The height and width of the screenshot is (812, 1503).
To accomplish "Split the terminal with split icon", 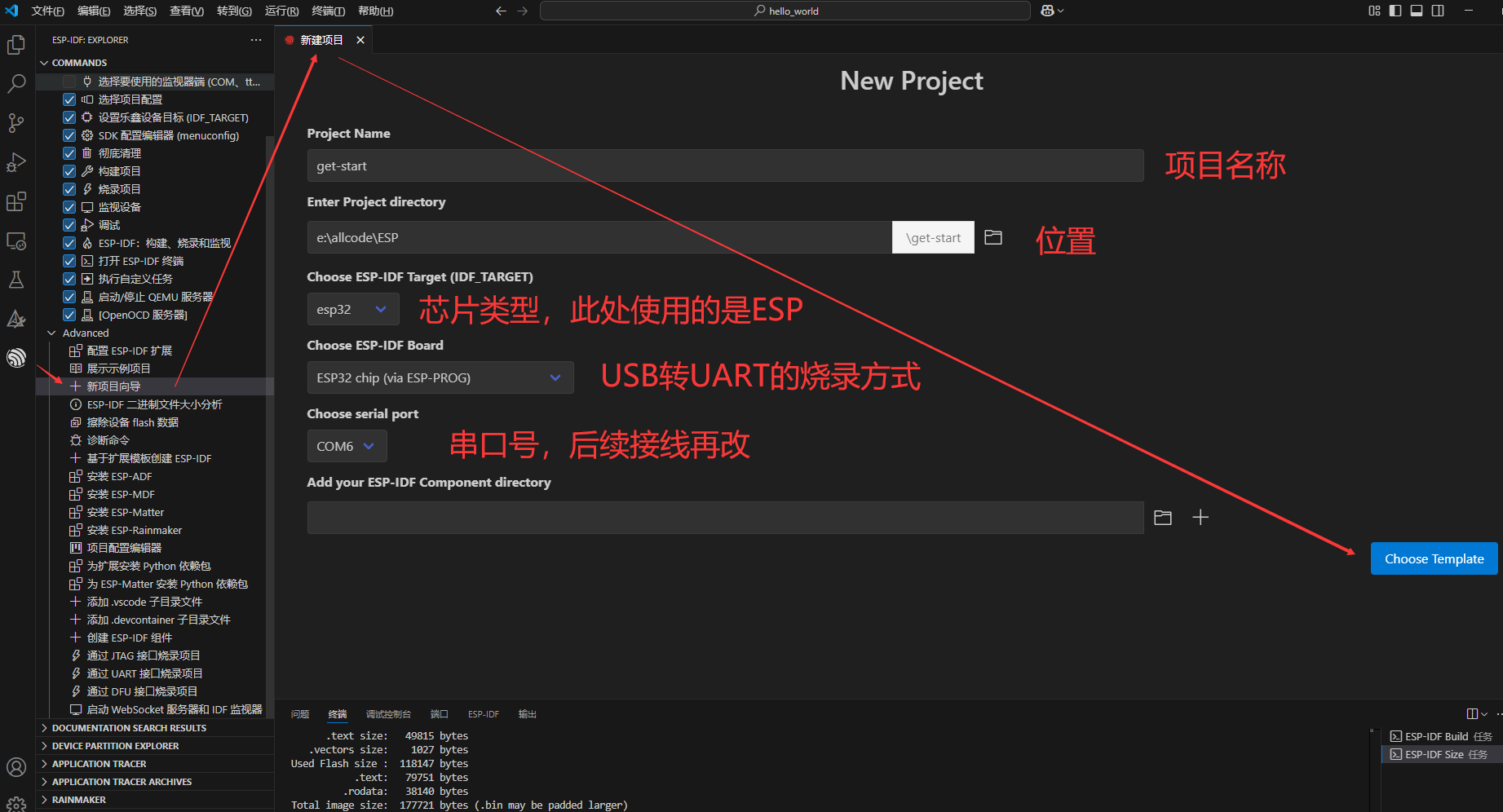I will pos(1472,713).
